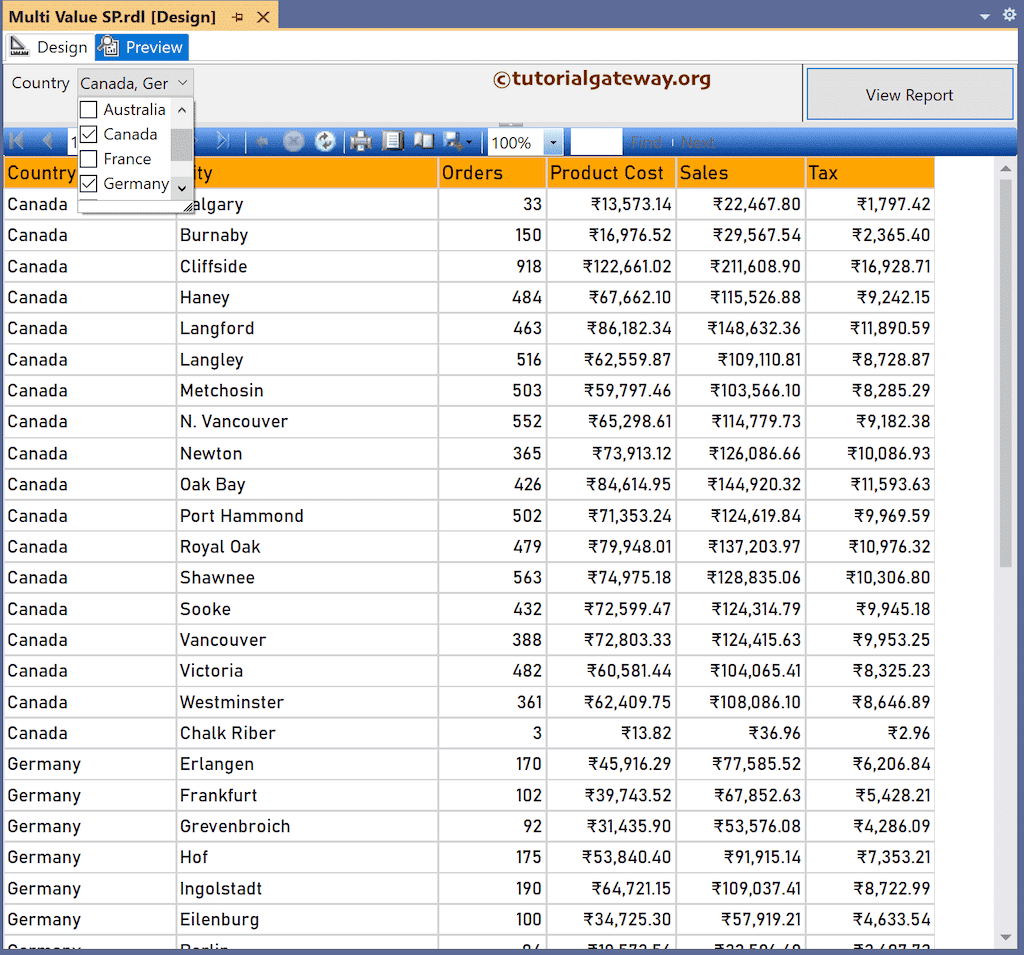Open the export format dropdown arrow
Image resolution: width=1024 pixels, height=955 pixels.
point(467,141)
